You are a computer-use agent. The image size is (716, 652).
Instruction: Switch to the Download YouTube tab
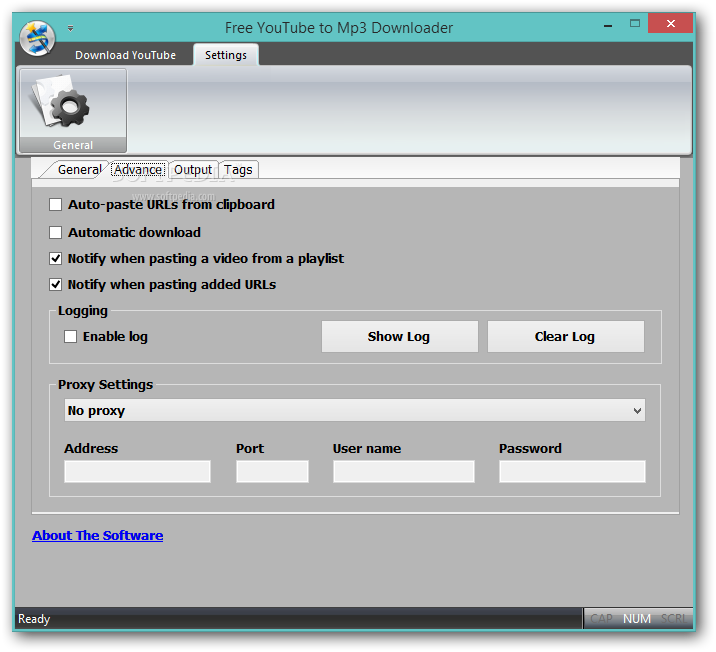(x=125, y=55)
